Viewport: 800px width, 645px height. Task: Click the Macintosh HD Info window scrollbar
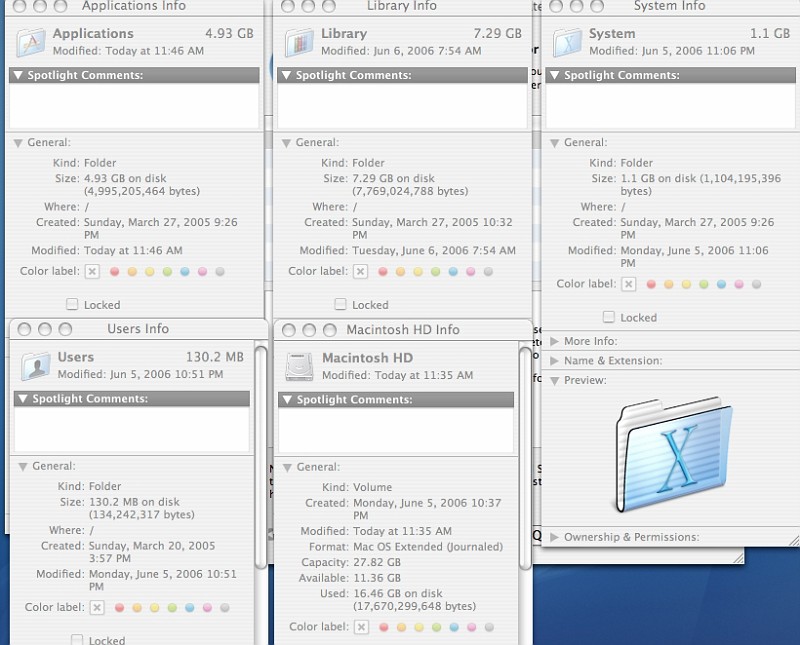pos(526,458)
